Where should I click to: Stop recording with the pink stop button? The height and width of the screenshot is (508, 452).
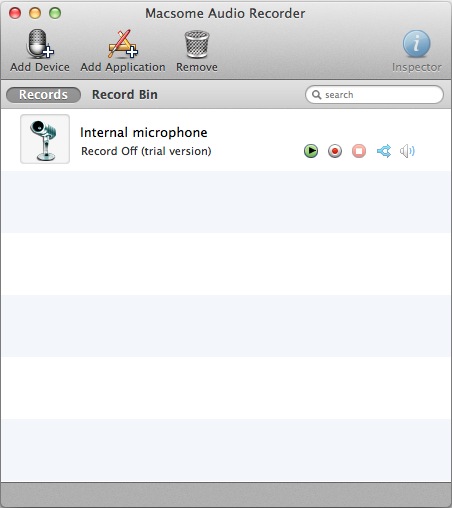[x=359, y=151]
